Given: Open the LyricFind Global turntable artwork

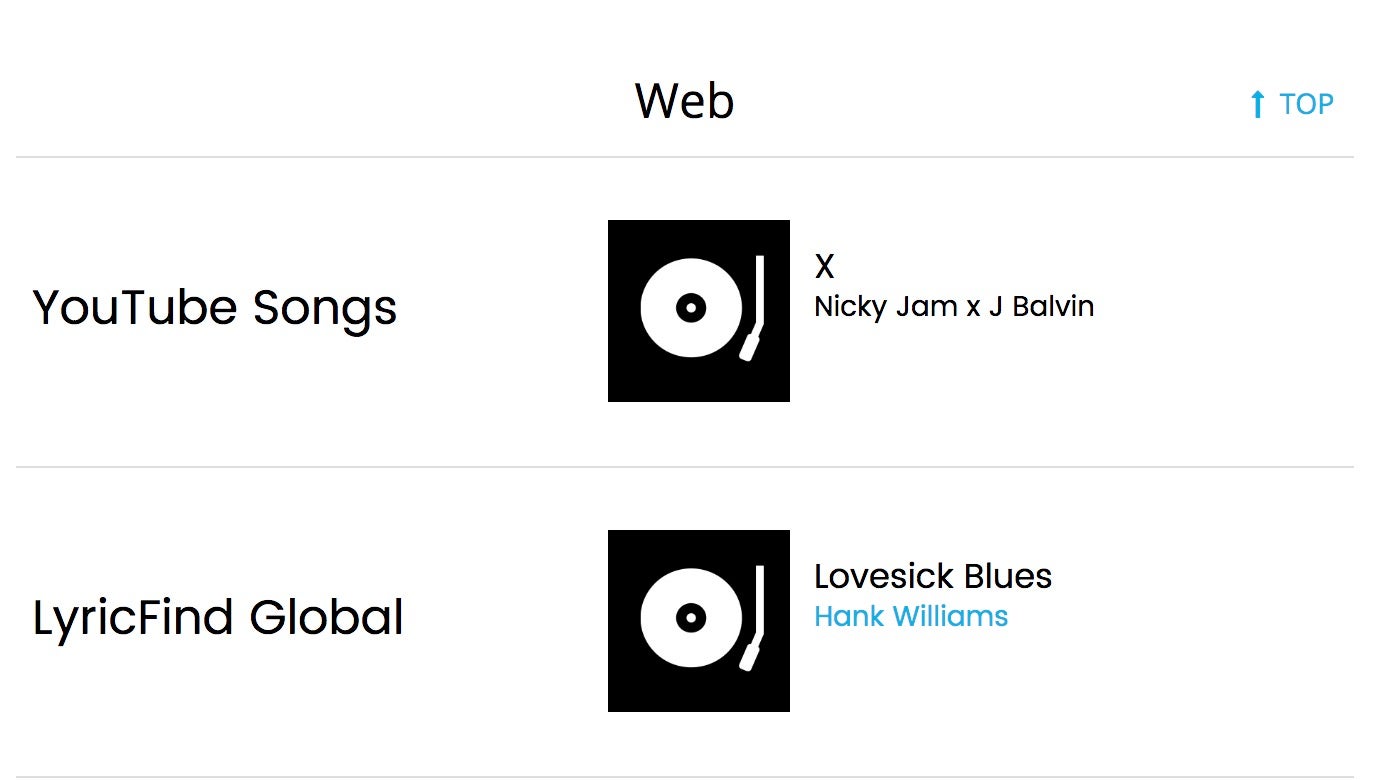Looking at the screenshot, I should [x=699, y=621].
